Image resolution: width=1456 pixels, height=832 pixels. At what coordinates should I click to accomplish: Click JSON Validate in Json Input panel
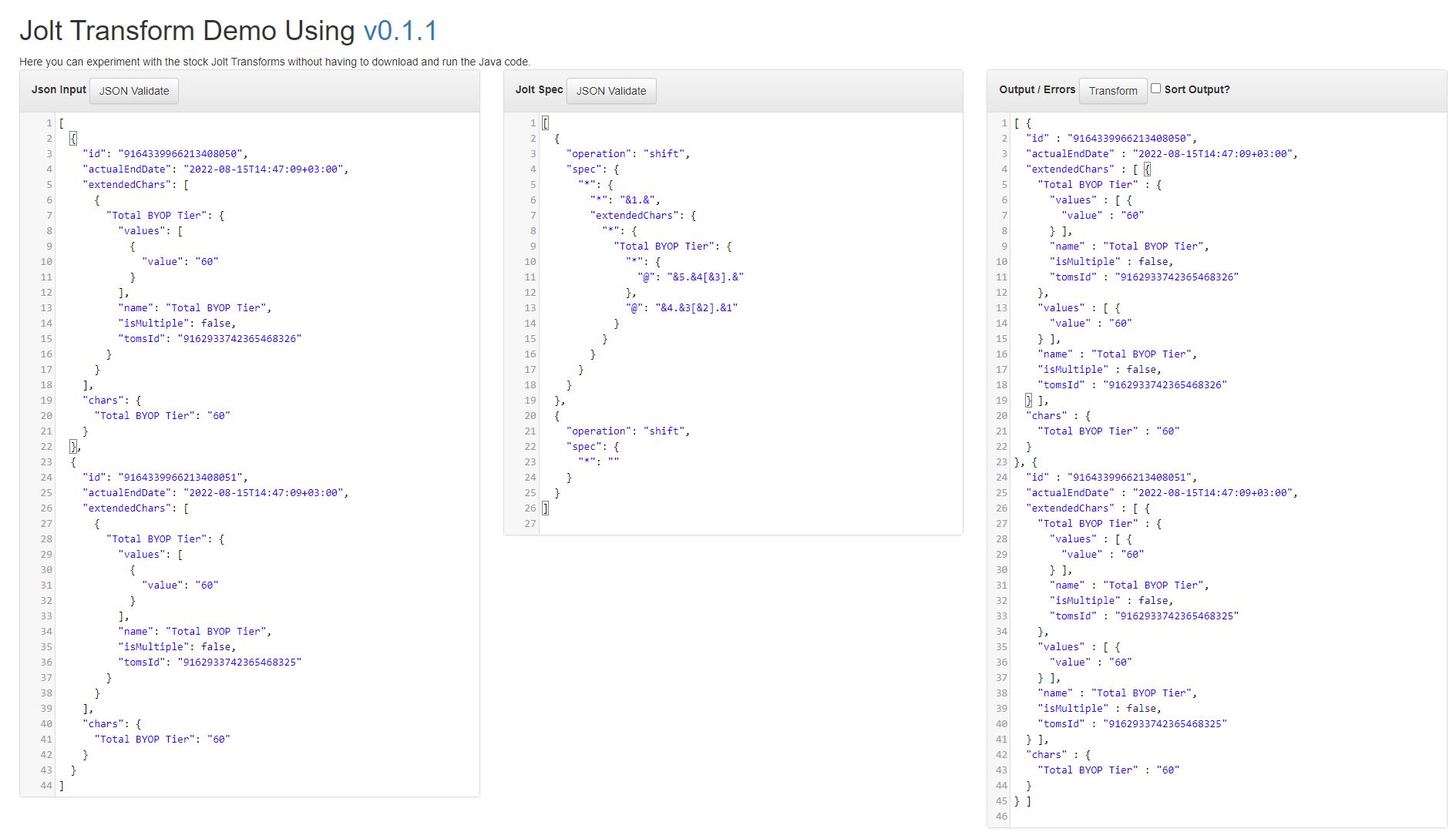pos(134,91)
